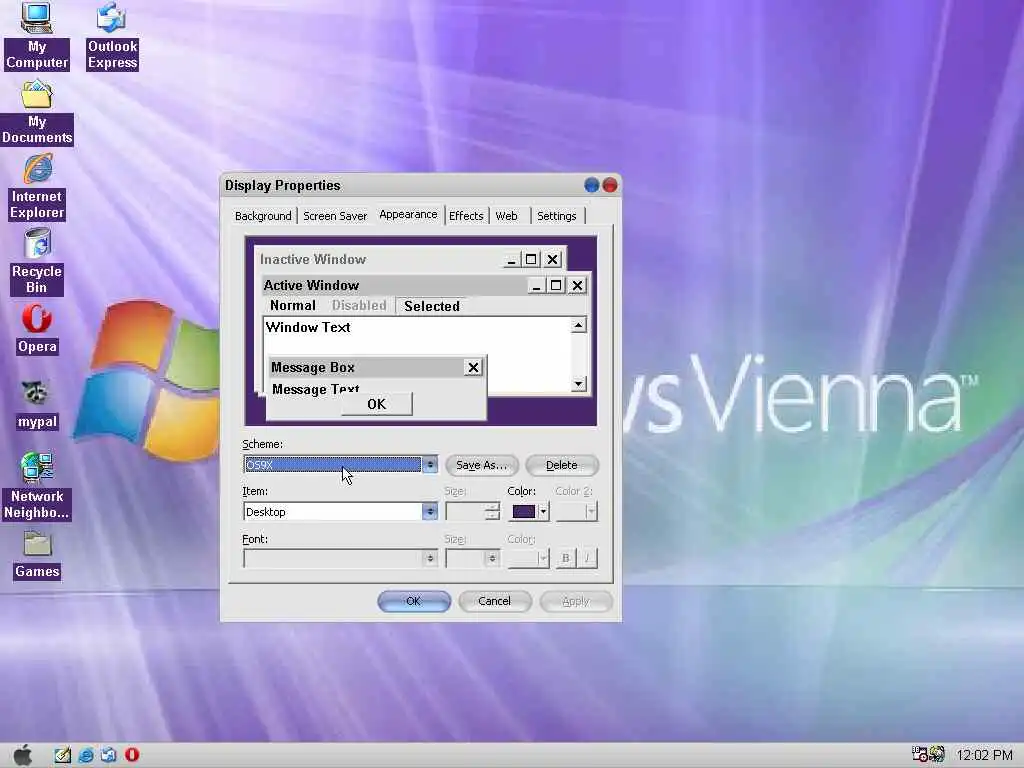Toggle the Bold font button
This screenshot has height=768, width=1024.
point(566,558)
